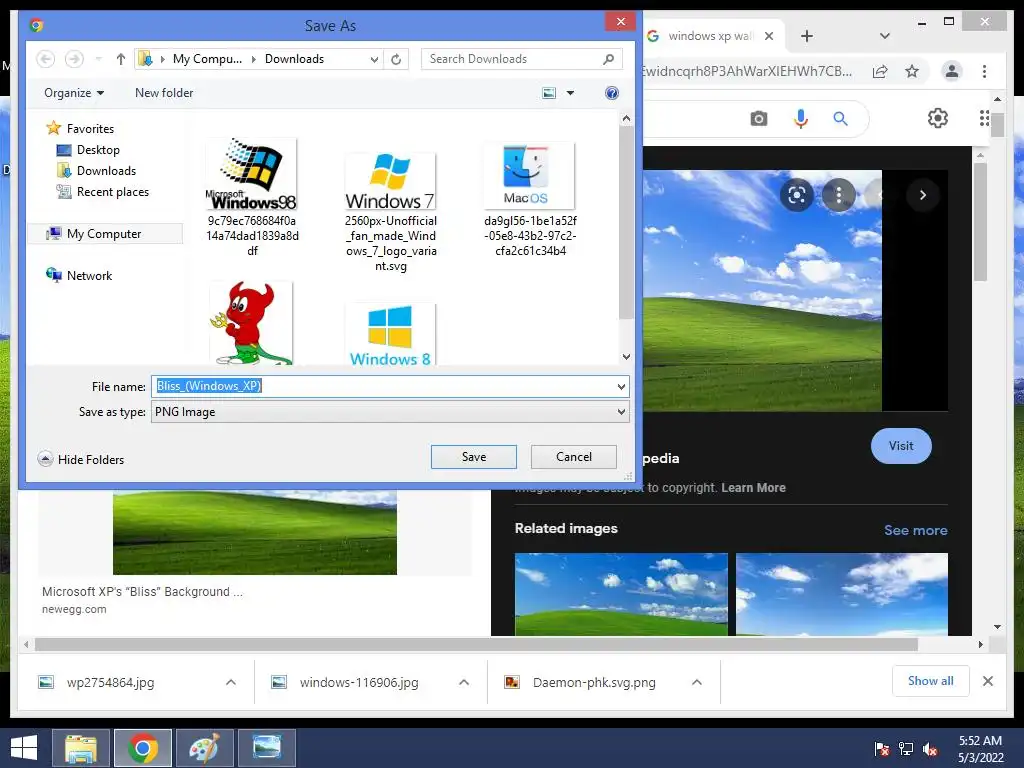This screenshot has width=1024, height=768.
Task: Open Chrome tab search chevron
Action: [884, 36]
